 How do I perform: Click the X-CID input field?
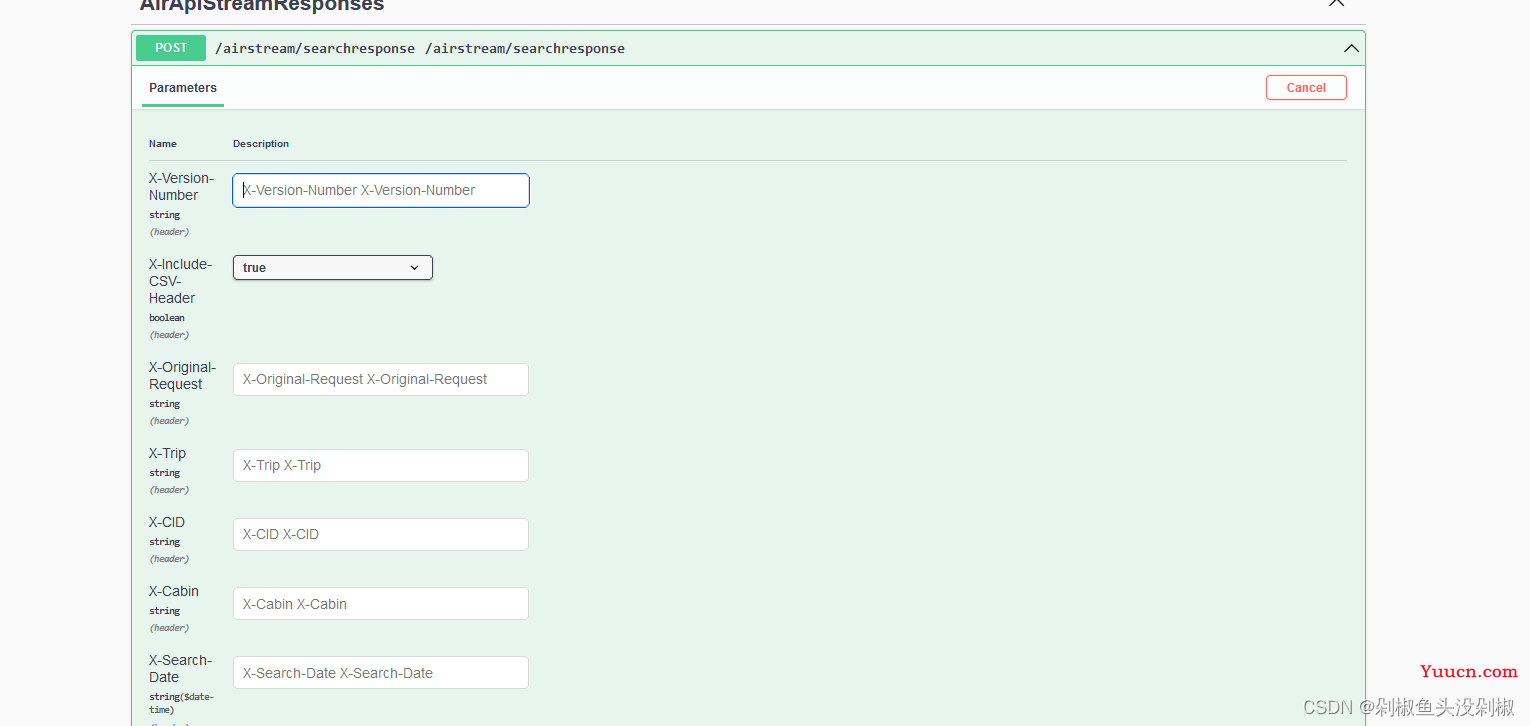coord(381,534)
